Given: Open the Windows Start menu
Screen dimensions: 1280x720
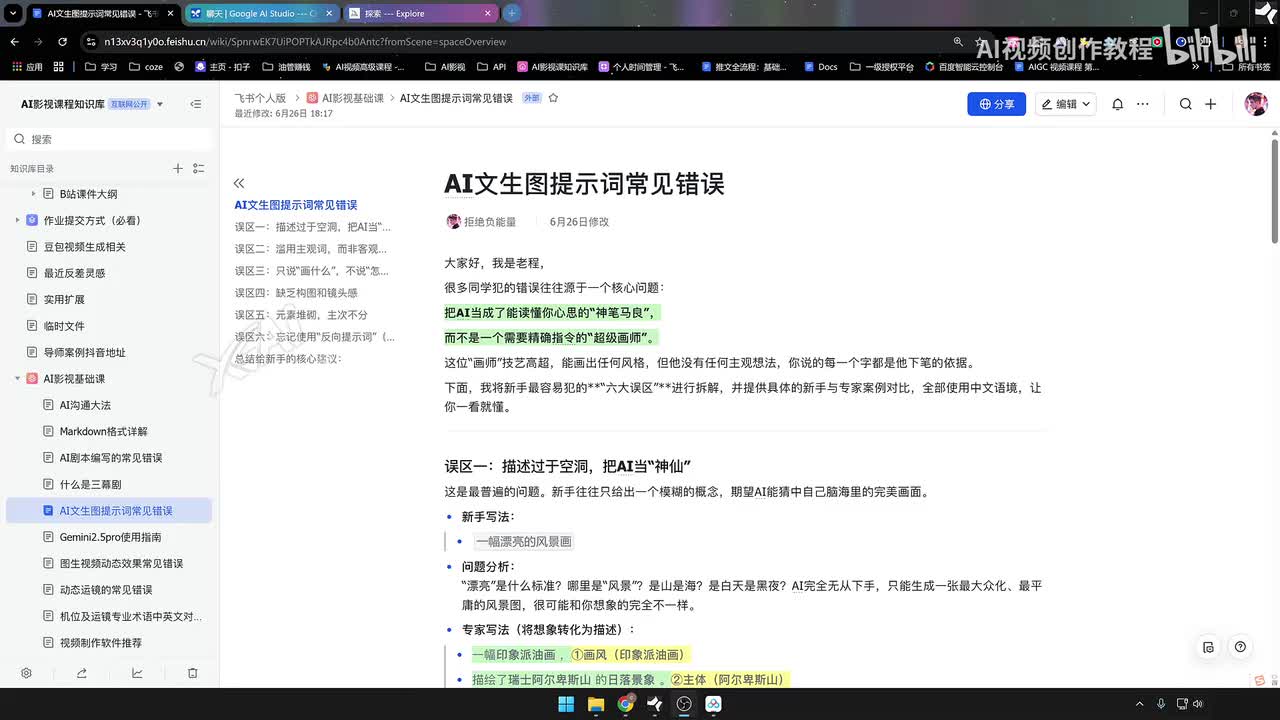Looking at the screenshot, I should click(x=566, y=704).
